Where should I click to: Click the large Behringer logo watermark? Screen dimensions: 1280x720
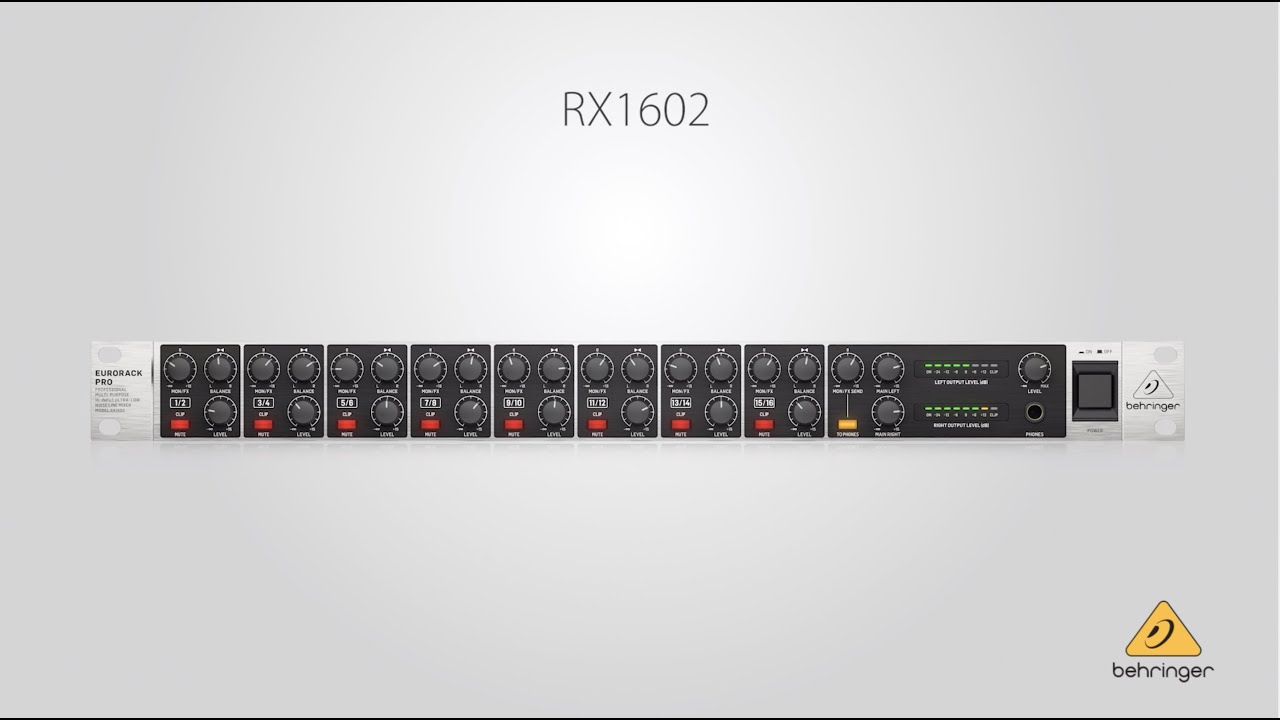1162,641
